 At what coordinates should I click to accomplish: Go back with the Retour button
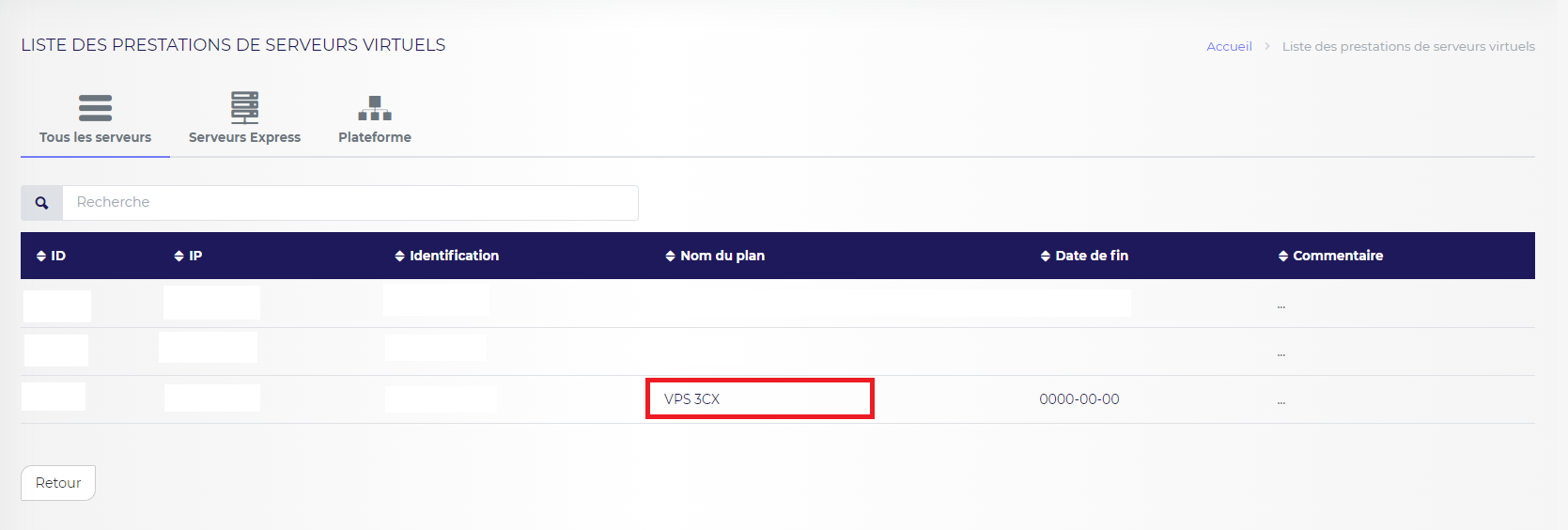[x=58, y=483]
